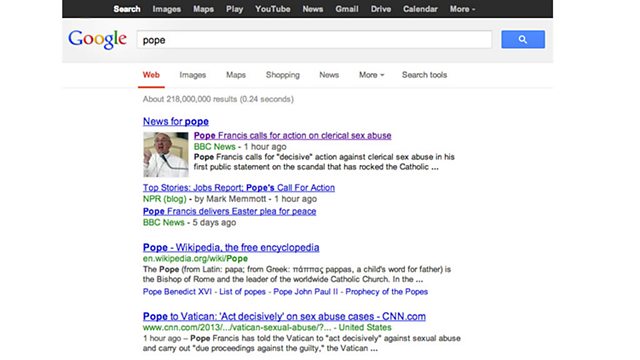Open the CNN.com 'Act decisively' result
The image size is (640, 360).
click(x=284, y=316)
